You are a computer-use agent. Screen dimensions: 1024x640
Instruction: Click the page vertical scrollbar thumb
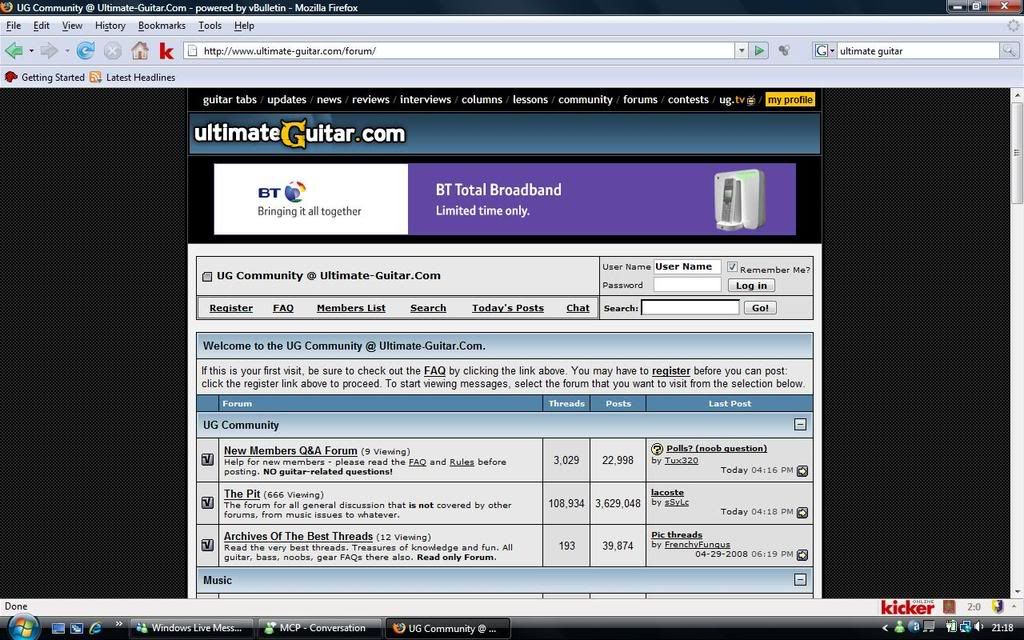coord(1017,152)
